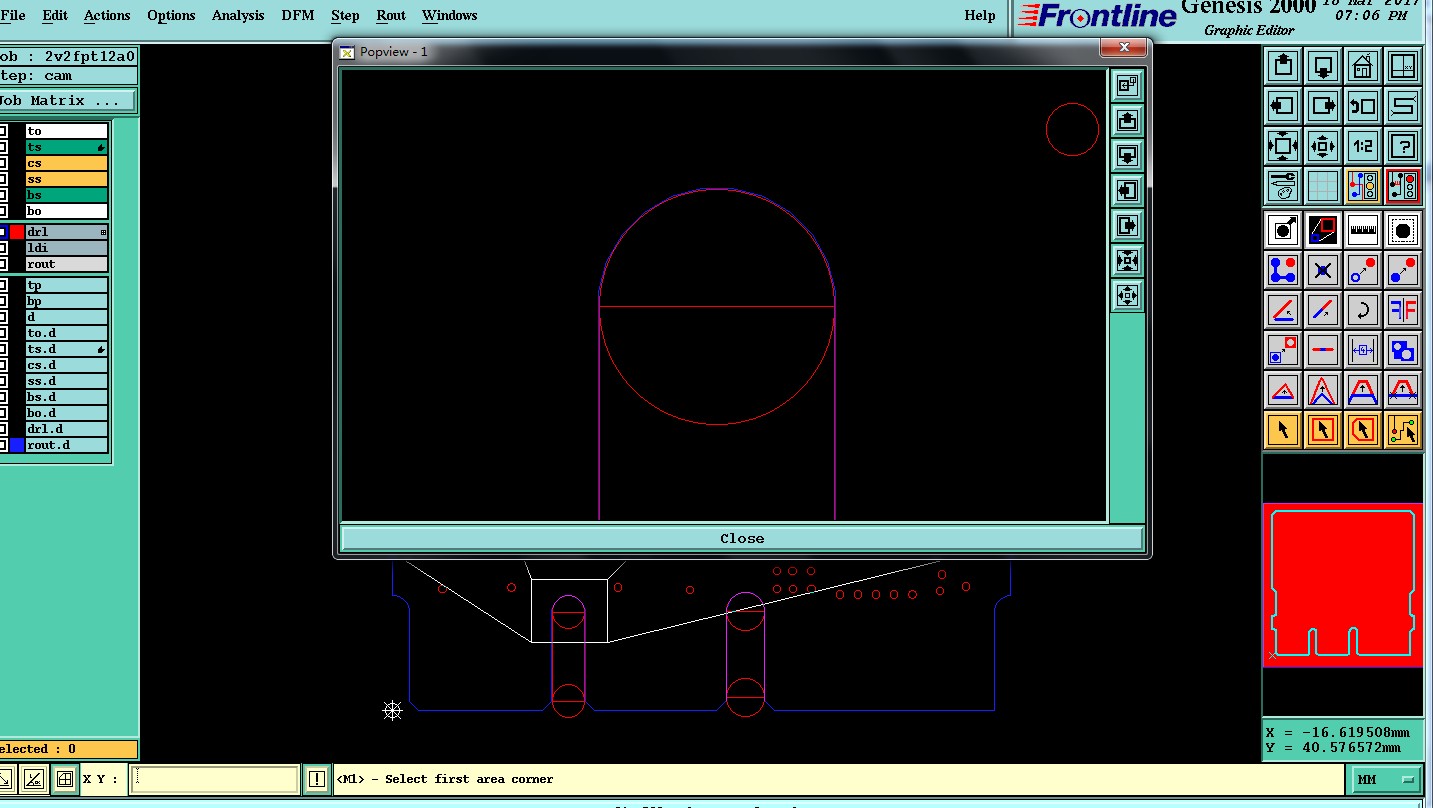Viewport: 1433px width, 808px height.
Task: Open the Job Matrix ... button
Action: coord(67,101)
